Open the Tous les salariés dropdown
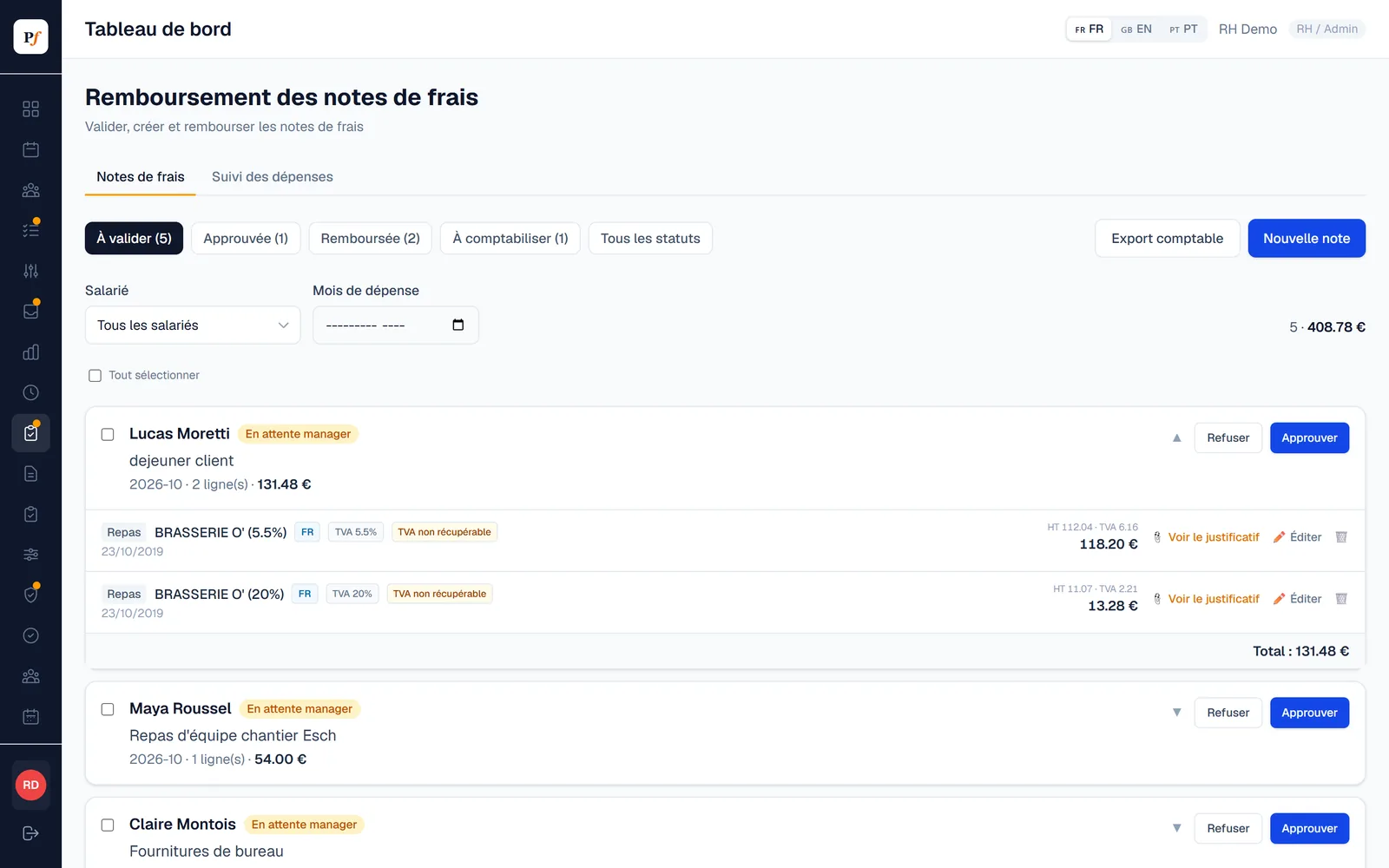Viewport: 1389px width, 868px height. point(193,325)
